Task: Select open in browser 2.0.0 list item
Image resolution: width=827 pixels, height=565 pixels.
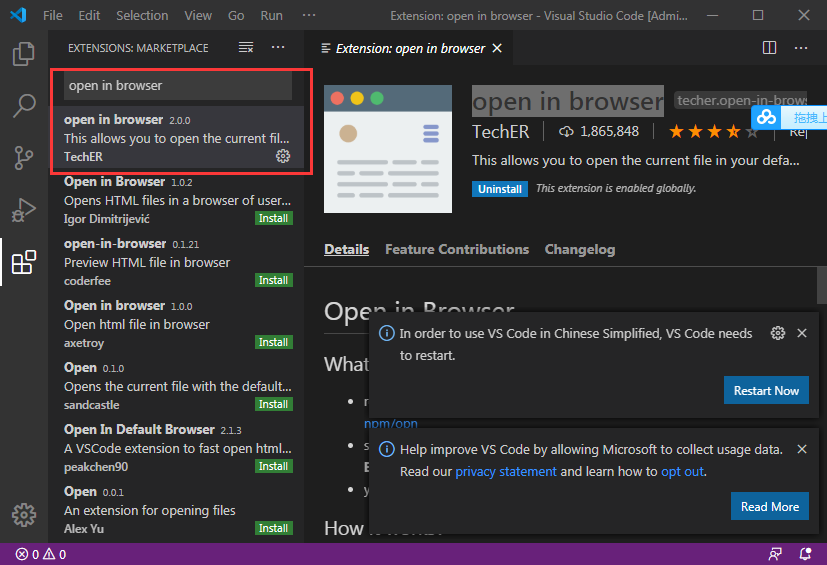Action: point(178,137)
